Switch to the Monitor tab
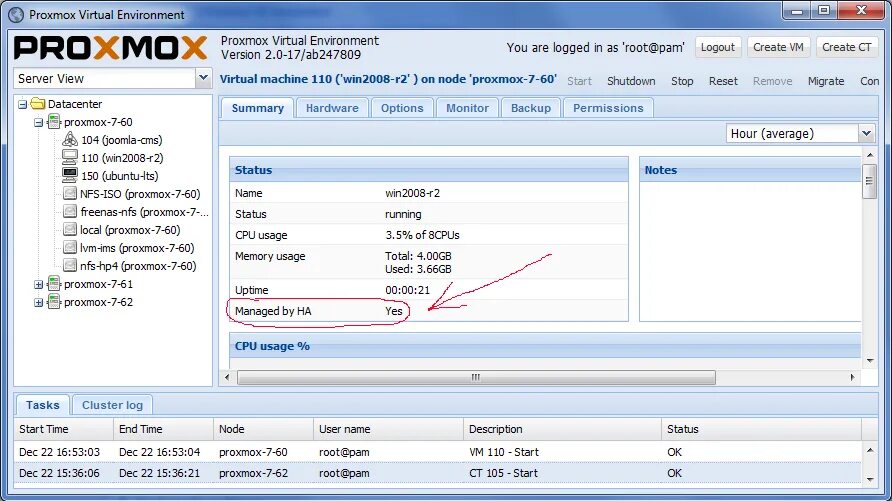Image resolution: width=892 pixels, height=501 pixels. [467, 108]
